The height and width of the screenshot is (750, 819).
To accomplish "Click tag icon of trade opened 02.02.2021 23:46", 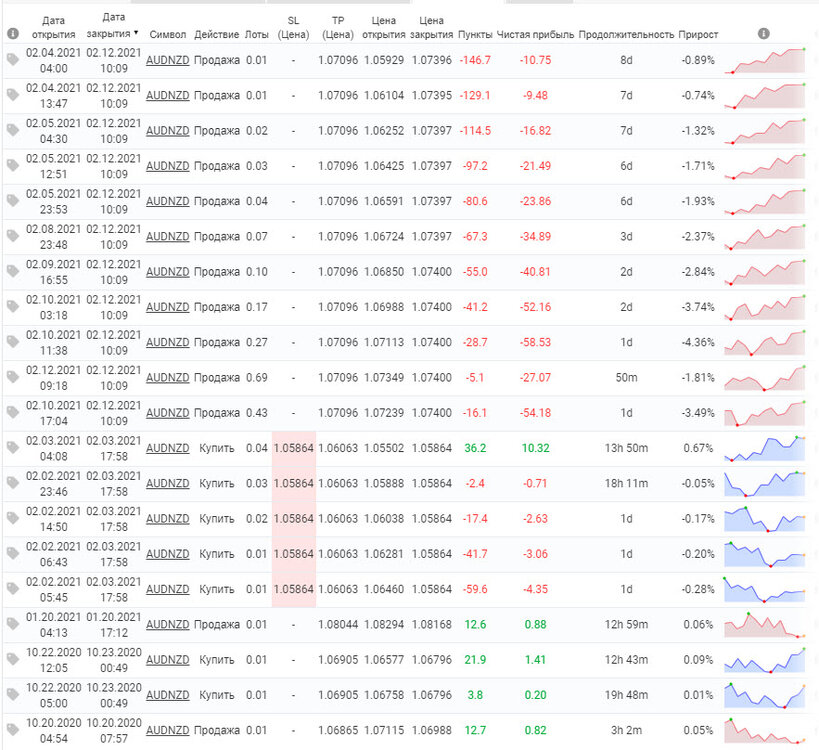I will tap(13, 483).
